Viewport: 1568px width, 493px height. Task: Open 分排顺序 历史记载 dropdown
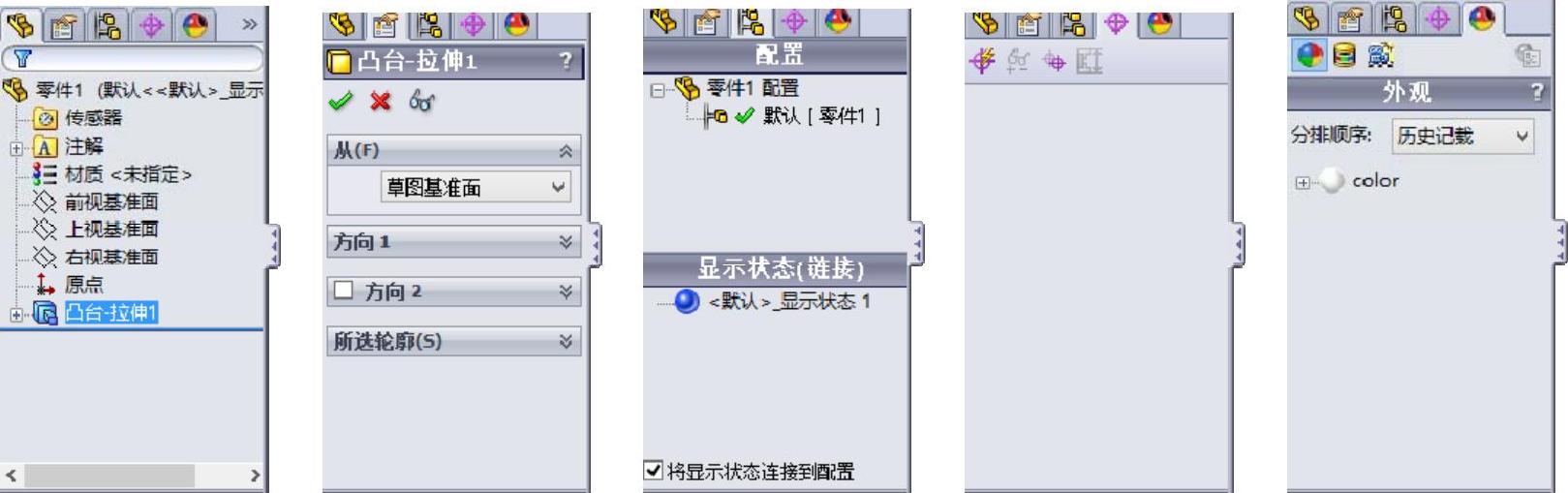tap(1462, 137)
